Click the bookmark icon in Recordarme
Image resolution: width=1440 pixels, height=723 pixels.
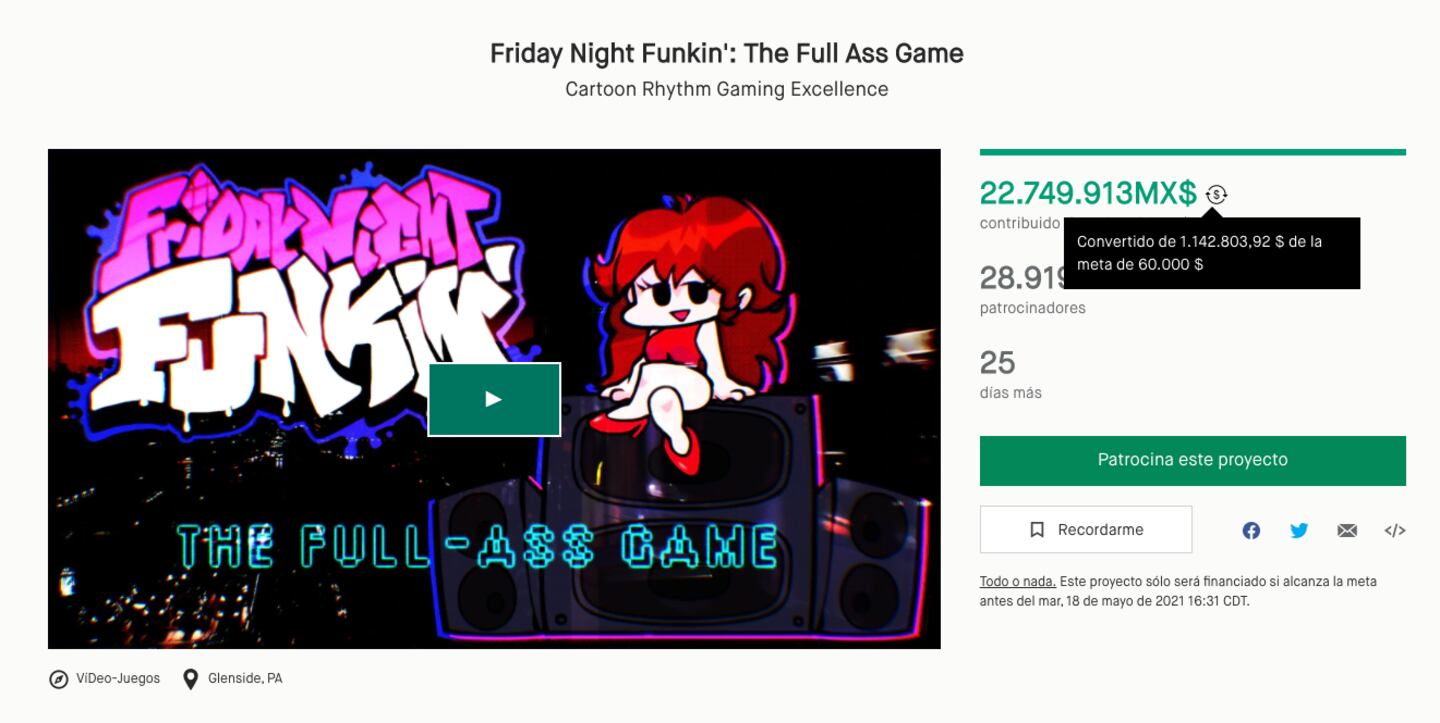coord(1037,530)
